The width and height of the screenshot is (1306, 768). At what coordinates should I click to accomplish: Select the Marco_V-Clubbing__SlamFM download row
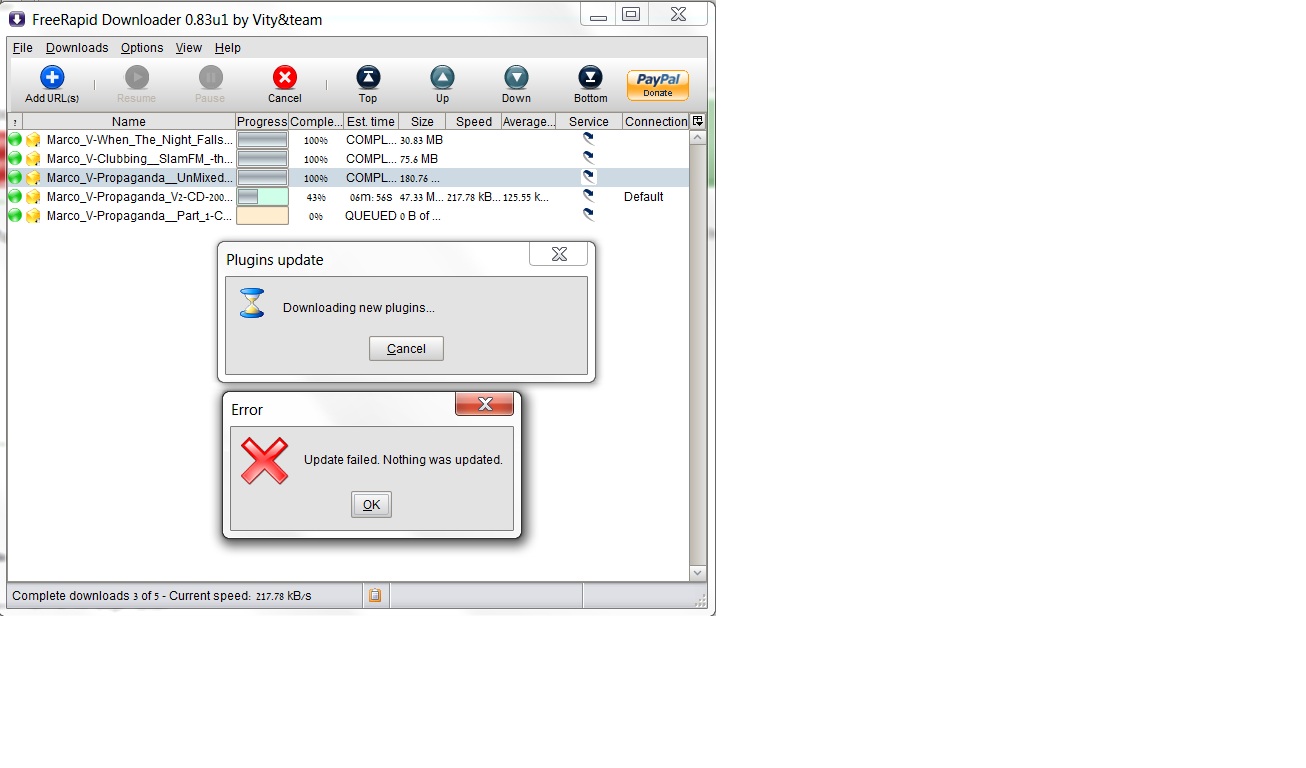pos(139,159)
